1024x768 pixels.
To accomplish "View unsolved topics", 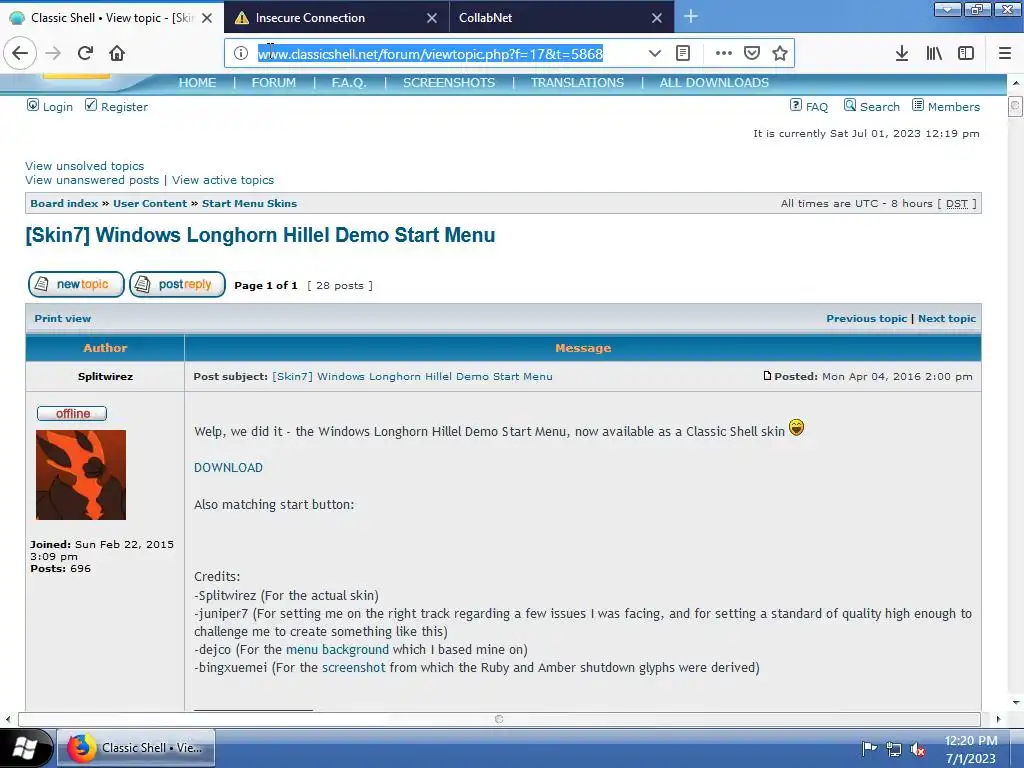I will (84, 166).
